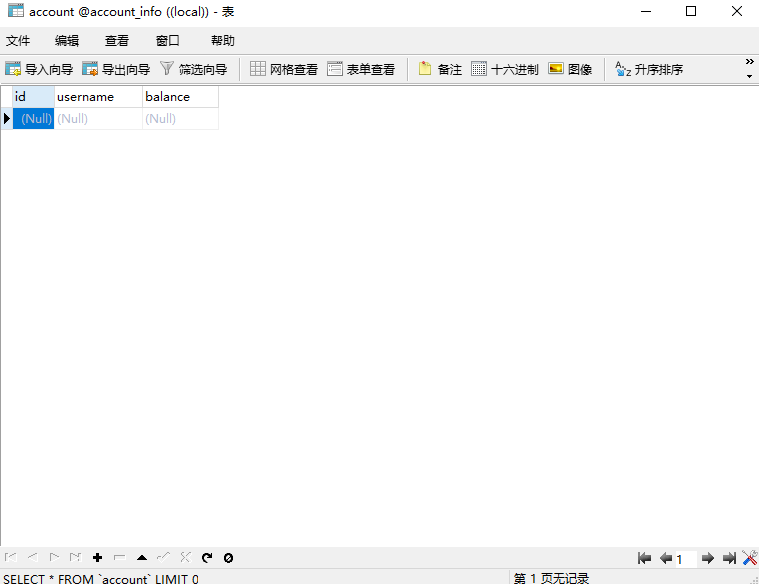The width and height of the screenshot is (759, 584).
Task: Click the table icon in title bar
Action: click(15, 11)
